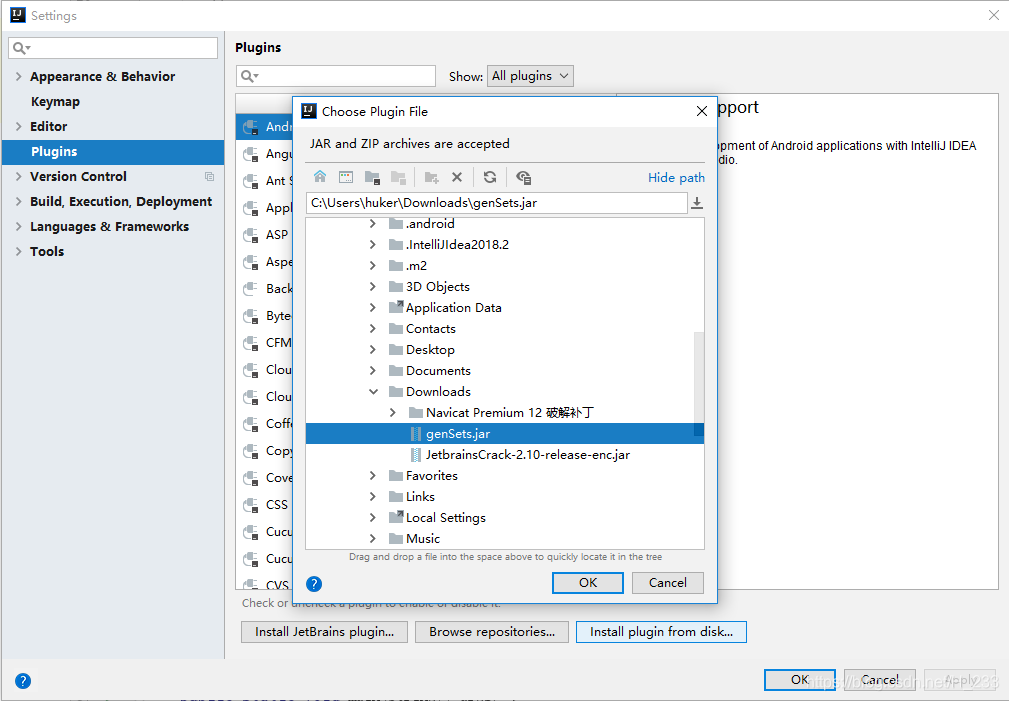This screenshot has height=701, width=1009.
Task: Expand the Editor section in the Settings sidebar
Action: pyautogui.click(x=18, y=126)
